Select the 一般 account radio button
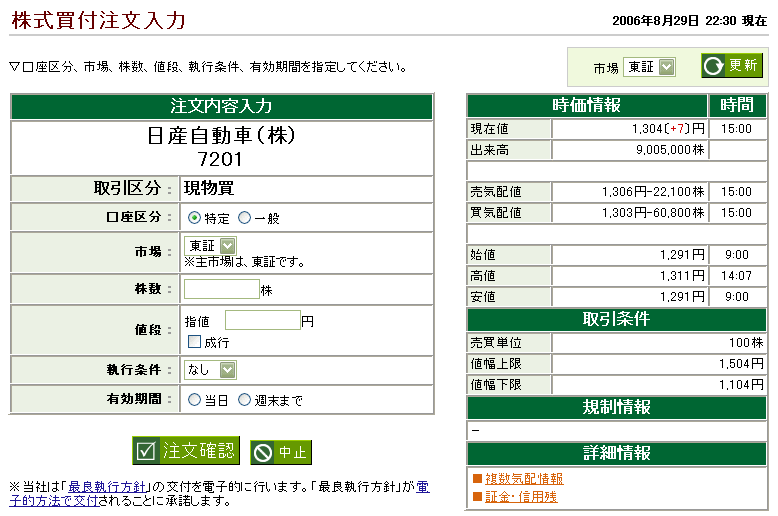 (245, 218)
